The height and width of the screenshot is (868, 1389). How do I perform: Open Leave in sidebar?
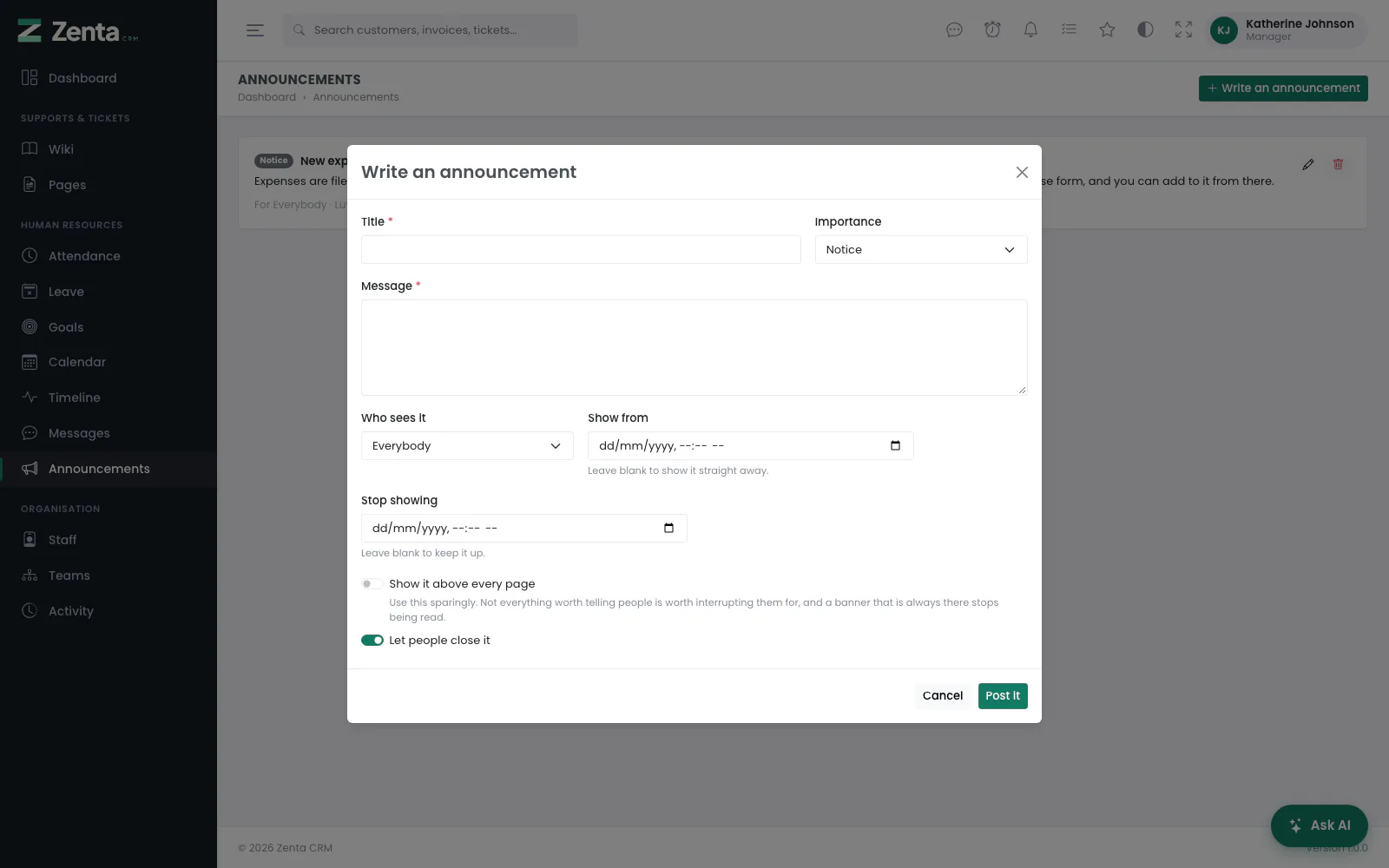(x=109, y=292)
